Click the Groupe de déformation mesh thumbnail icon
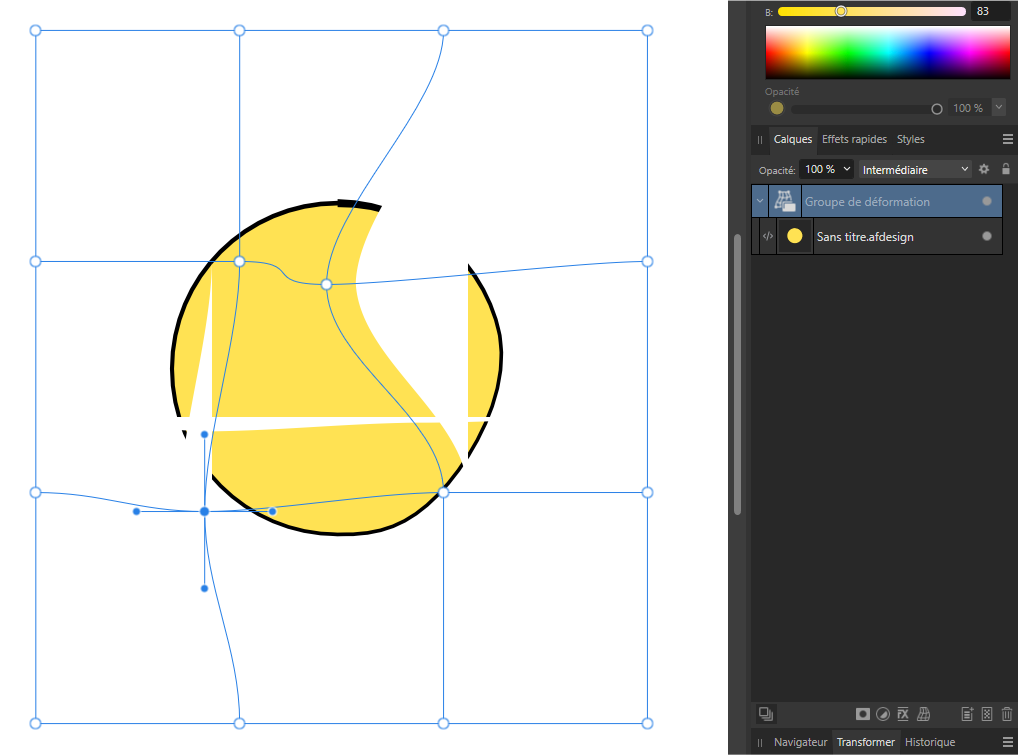This screenshot has width=1018, height=755. coord(785,201)
